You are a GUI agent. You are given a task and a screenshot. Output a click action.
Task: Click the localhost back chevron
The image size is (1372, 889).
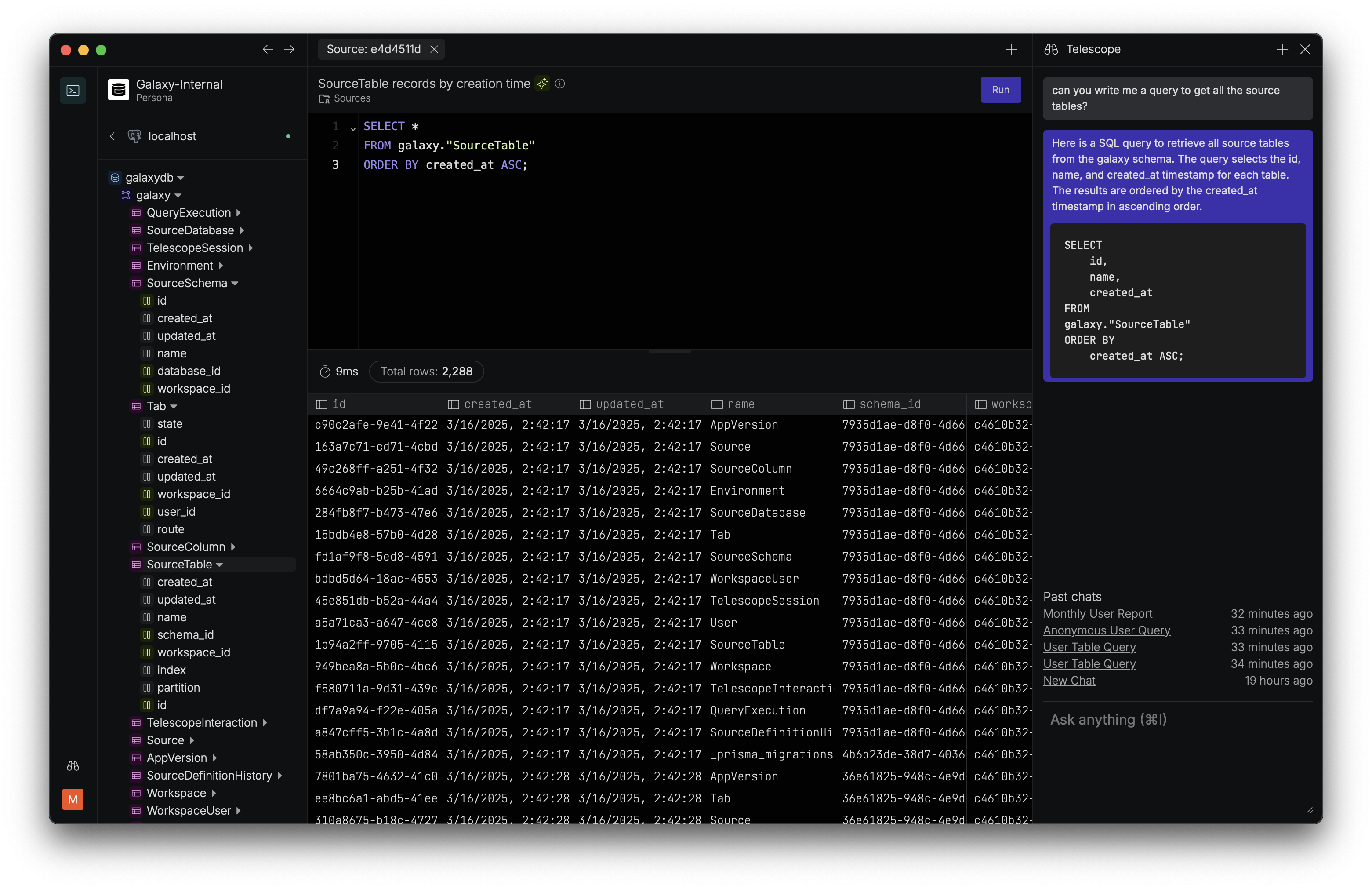[113, 137]
